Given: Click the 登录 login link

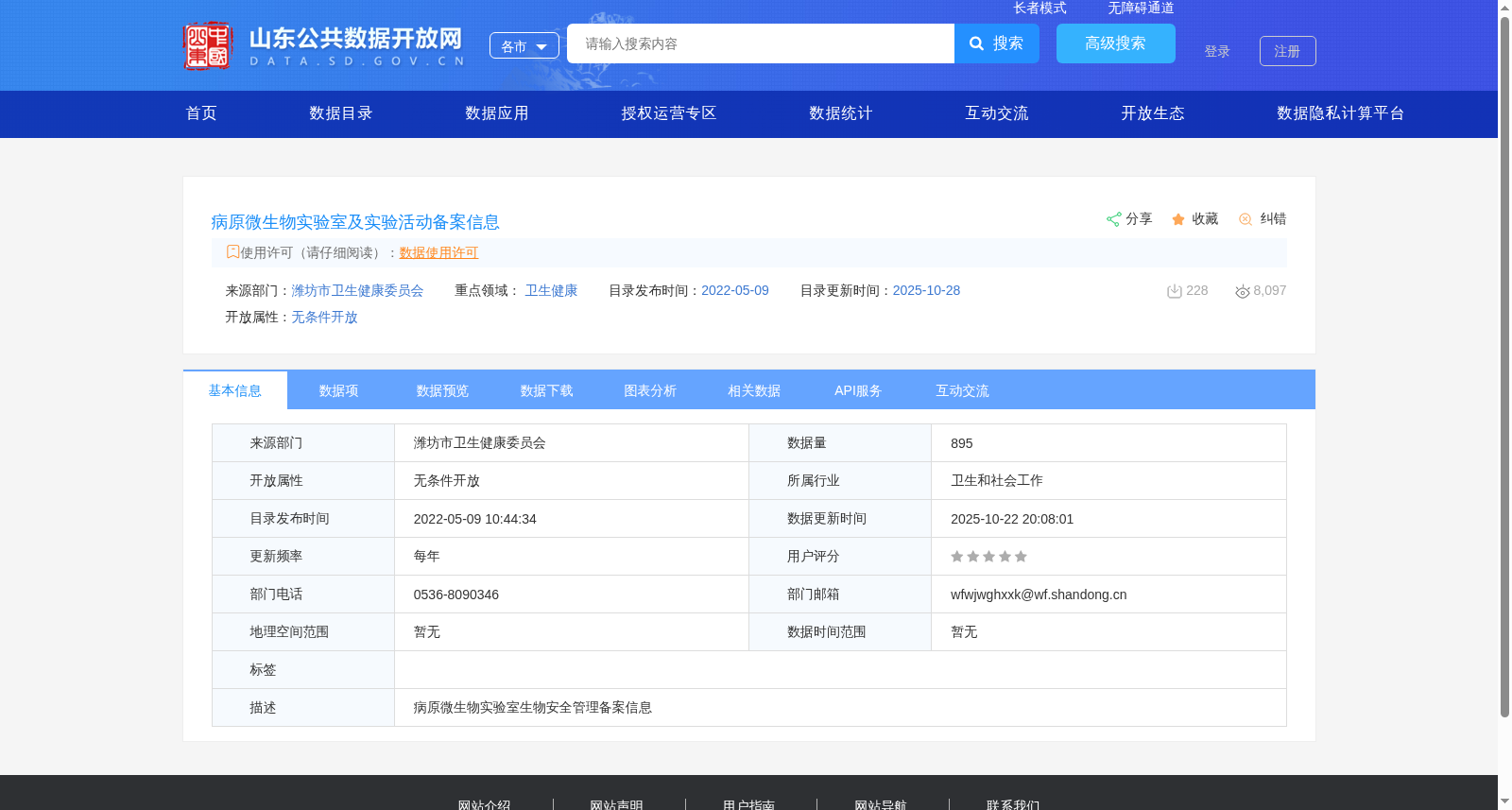Looking at the screenshot, I should [x=1217, y=52].
